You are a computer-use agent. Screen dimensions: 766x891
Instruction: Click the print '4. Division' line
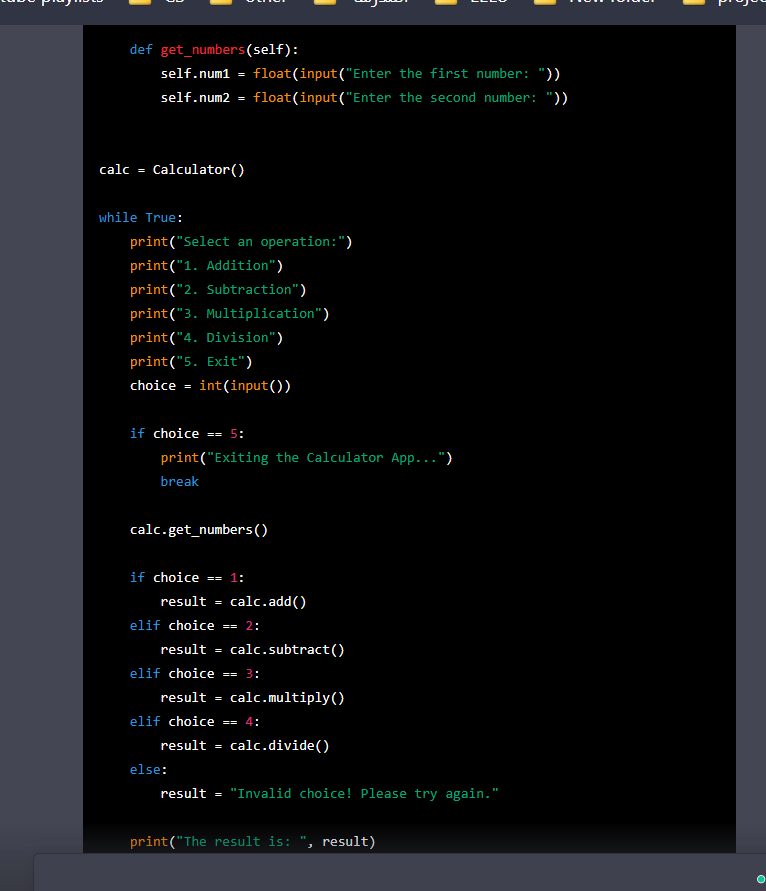click(x=206, y=338)
